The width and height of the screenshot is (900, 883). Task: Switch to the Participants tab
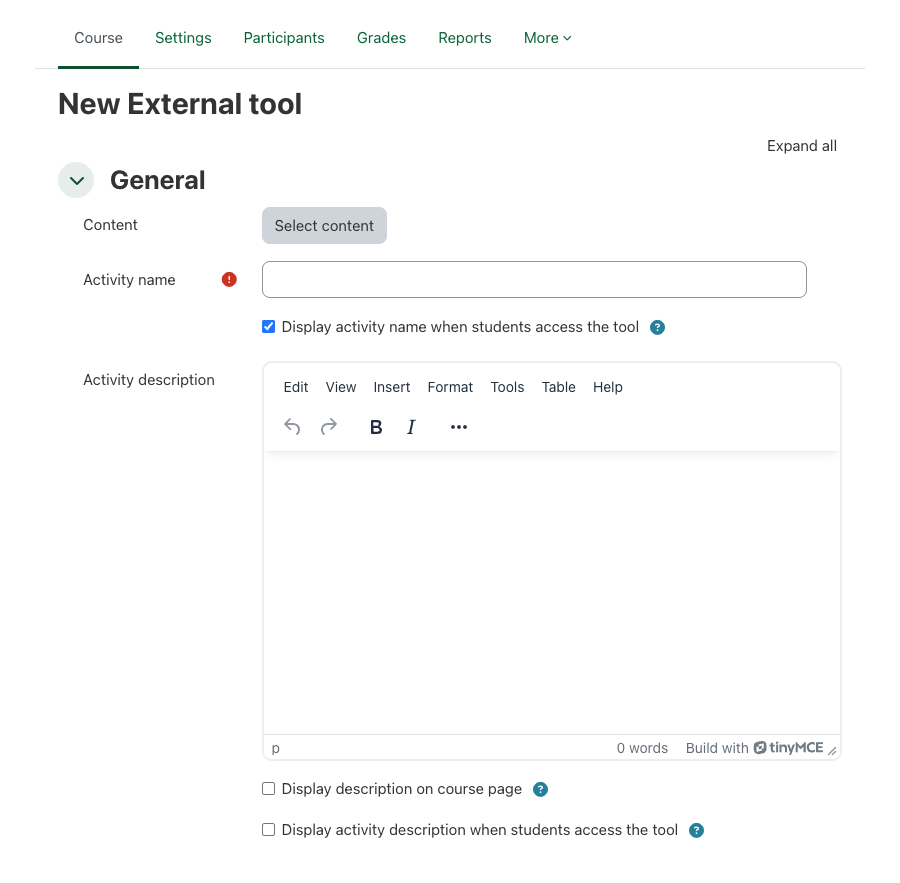(x=284, y=38)
